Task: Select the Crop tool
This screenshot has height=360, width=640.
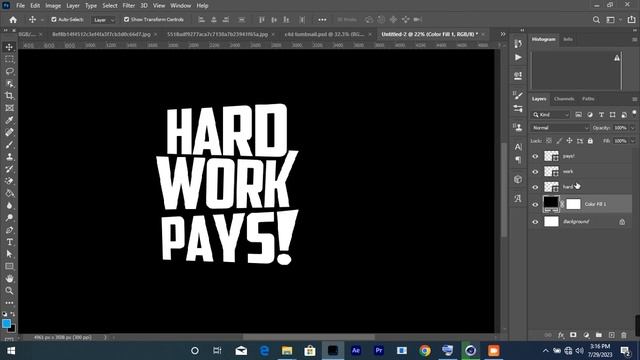Action: [9, 96]
